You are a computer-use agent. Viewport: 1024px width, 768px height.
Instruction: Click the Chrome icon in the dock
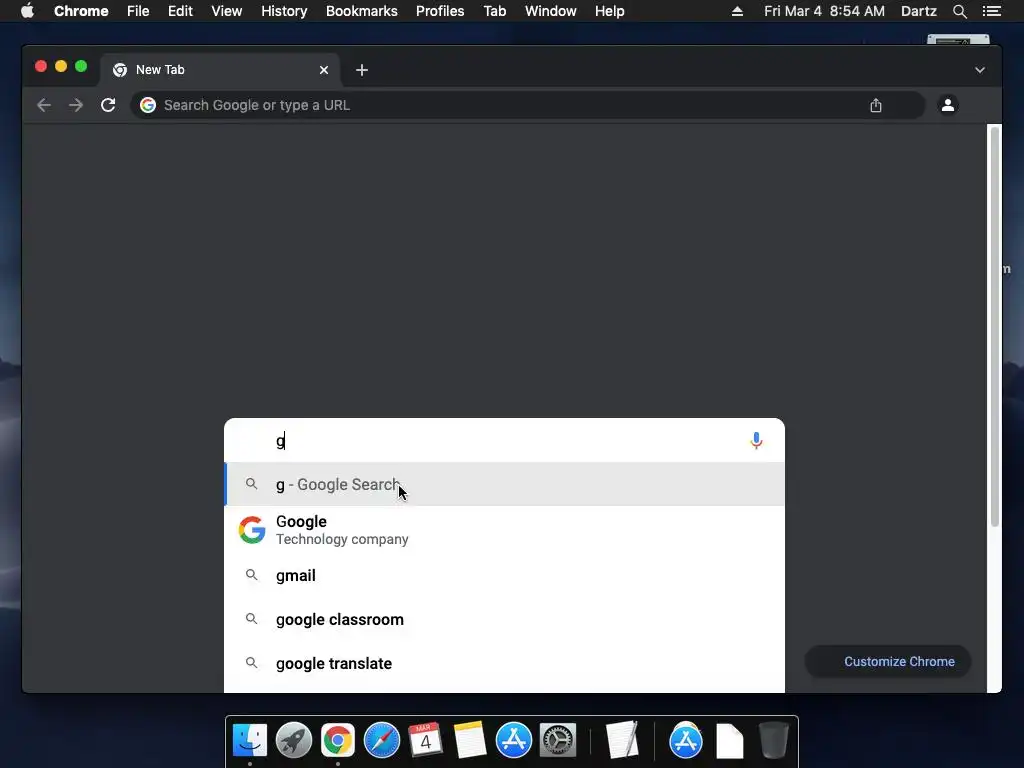pos(338,740)
